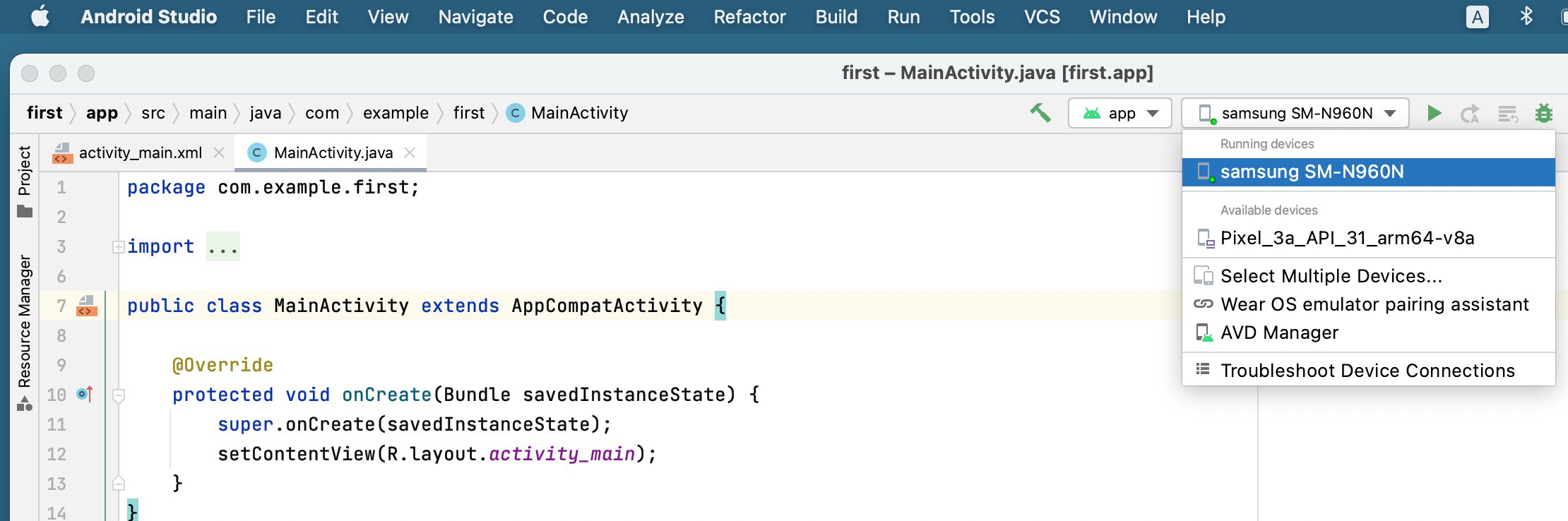Open the Run menu
This screenshot has width=1568, height=521.
point(903,17)
